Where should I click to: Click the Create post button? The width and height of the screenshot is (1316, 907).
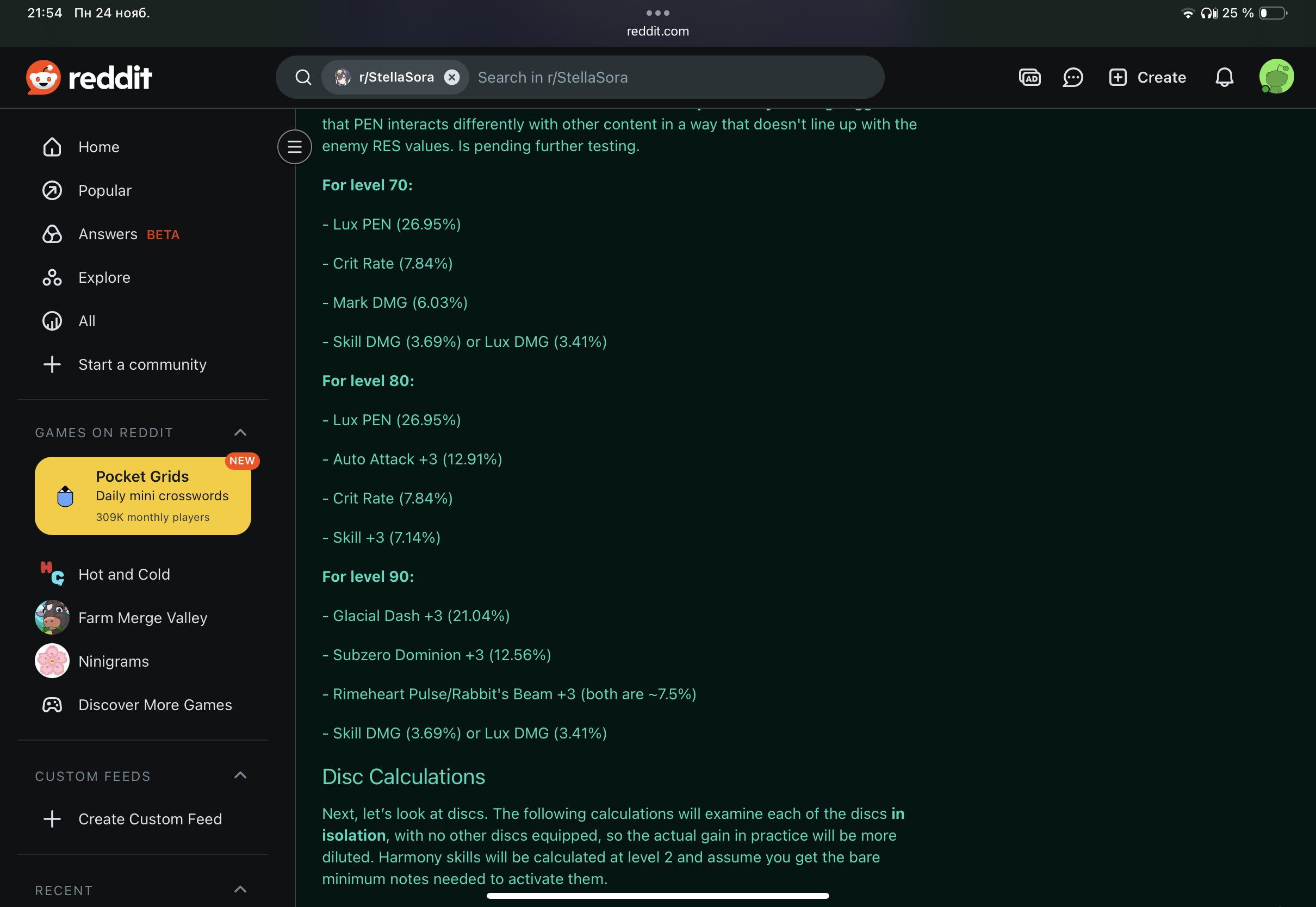1147,77
